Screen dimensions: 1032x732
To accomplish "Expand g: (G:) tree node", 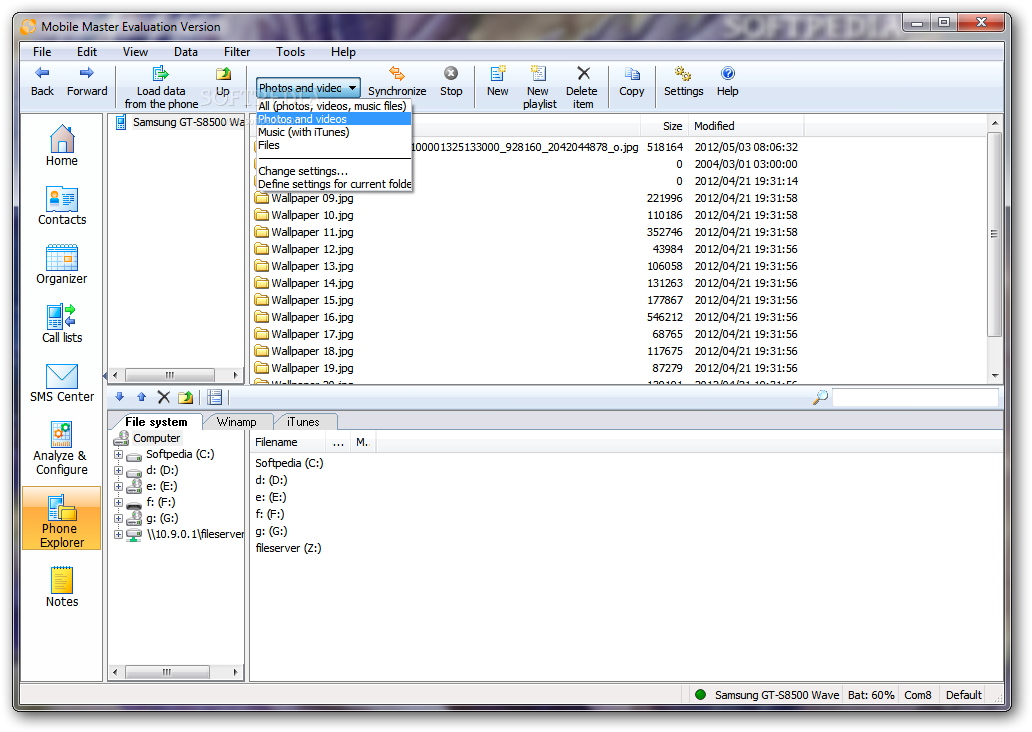I will [118, 519].
